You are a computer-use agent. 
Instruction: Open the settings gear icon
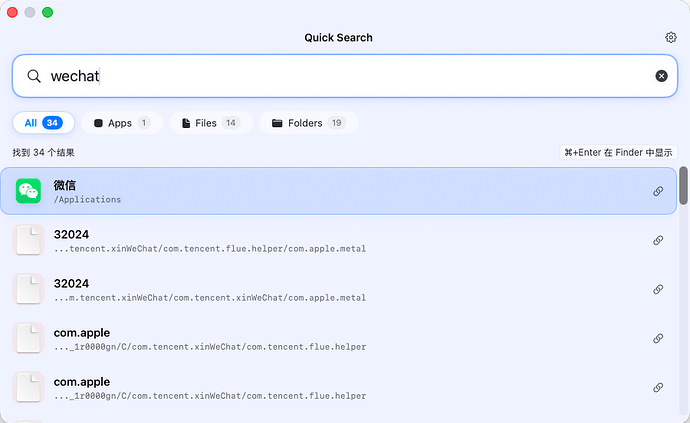pos(671,37)
